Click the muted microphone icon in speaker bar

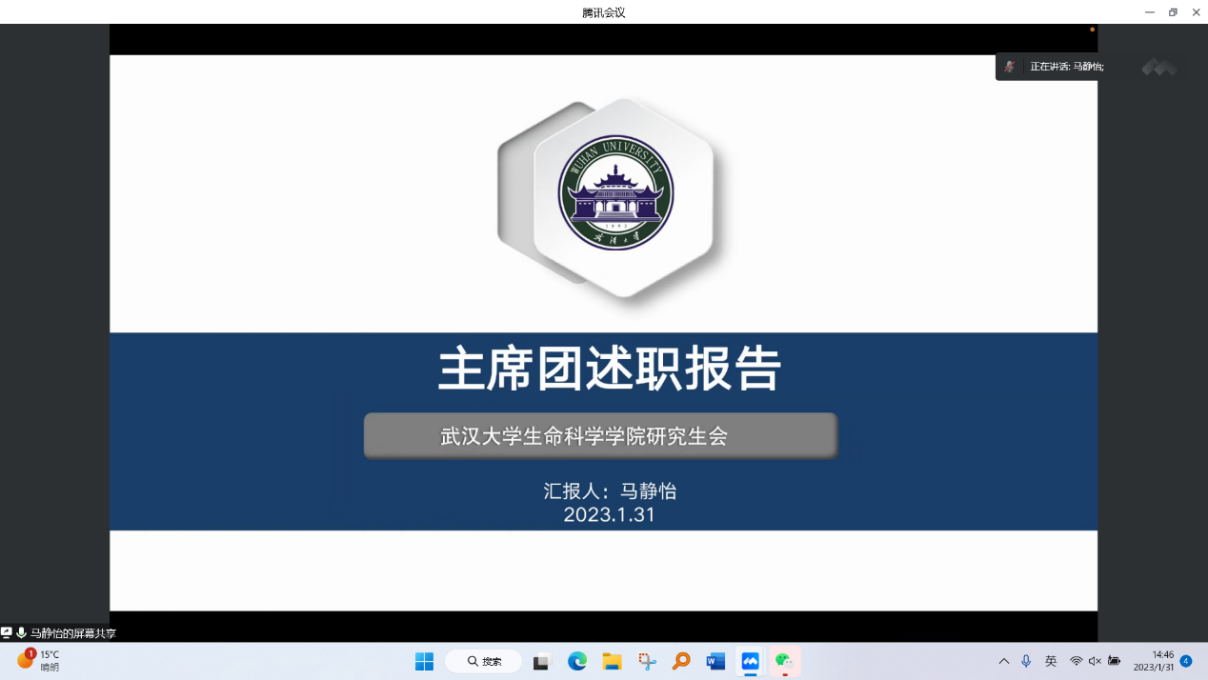click(x=1010, y=66)
